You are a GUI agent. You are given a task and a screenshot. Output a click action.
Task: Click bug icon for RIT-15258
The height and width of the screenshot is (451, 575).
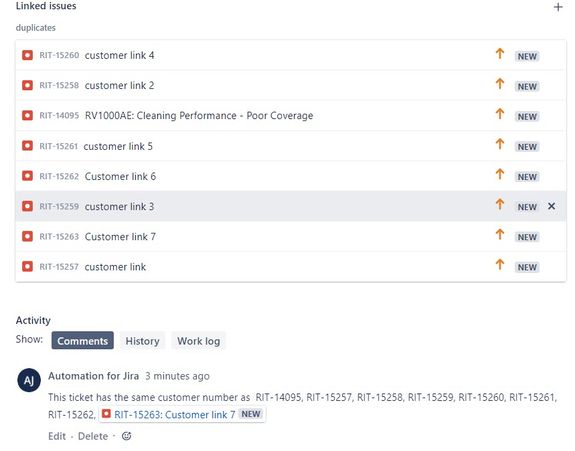(x=28, y=85)
